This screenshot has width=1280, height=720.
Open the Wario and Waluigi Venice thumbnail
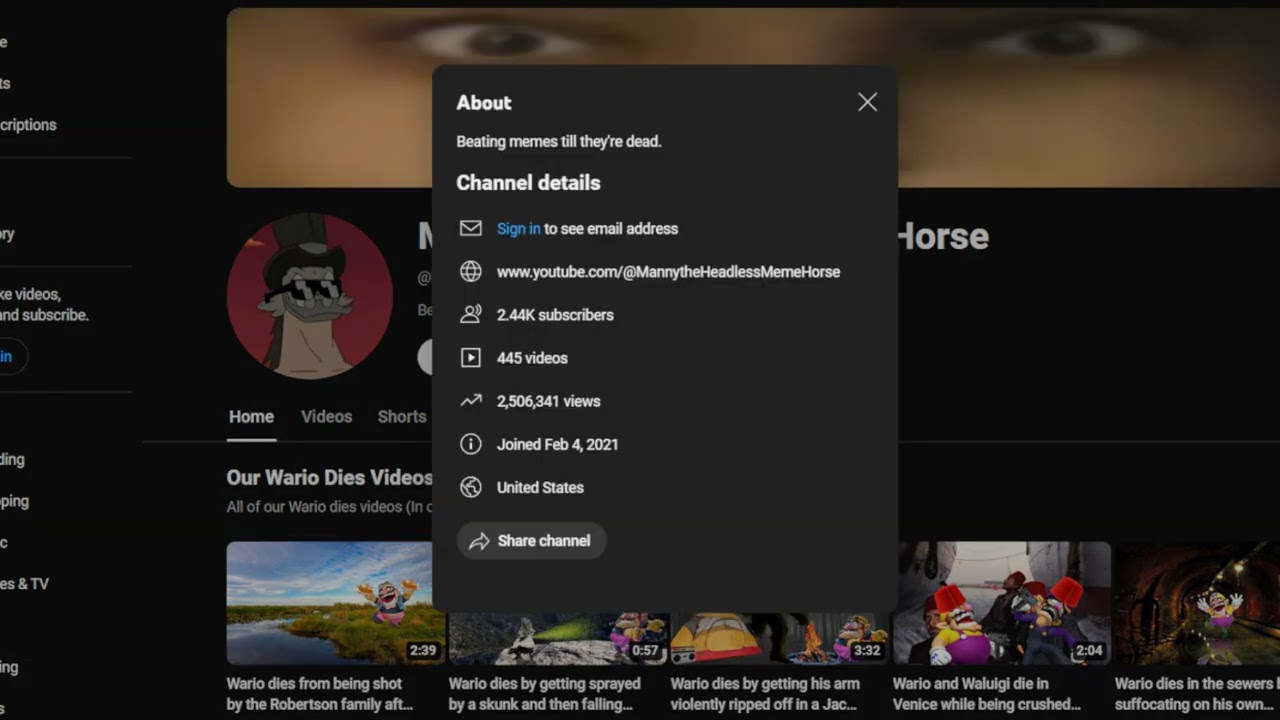1004,603
